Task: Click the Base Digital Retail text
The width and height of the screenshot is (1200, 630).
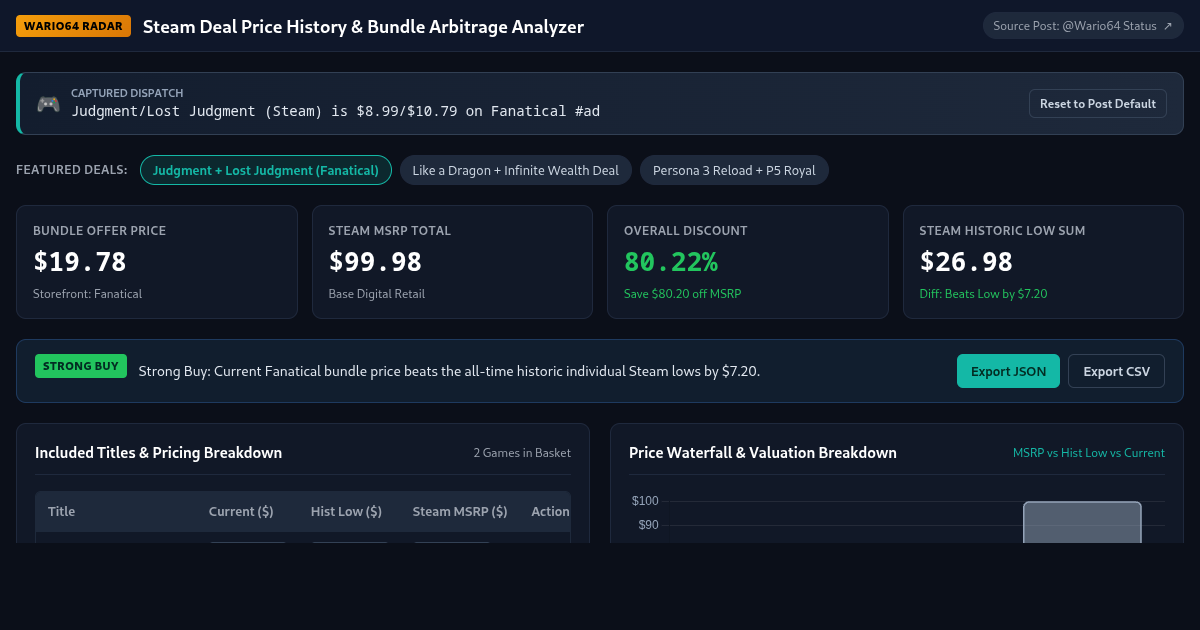Action: (x=377, y=294)
